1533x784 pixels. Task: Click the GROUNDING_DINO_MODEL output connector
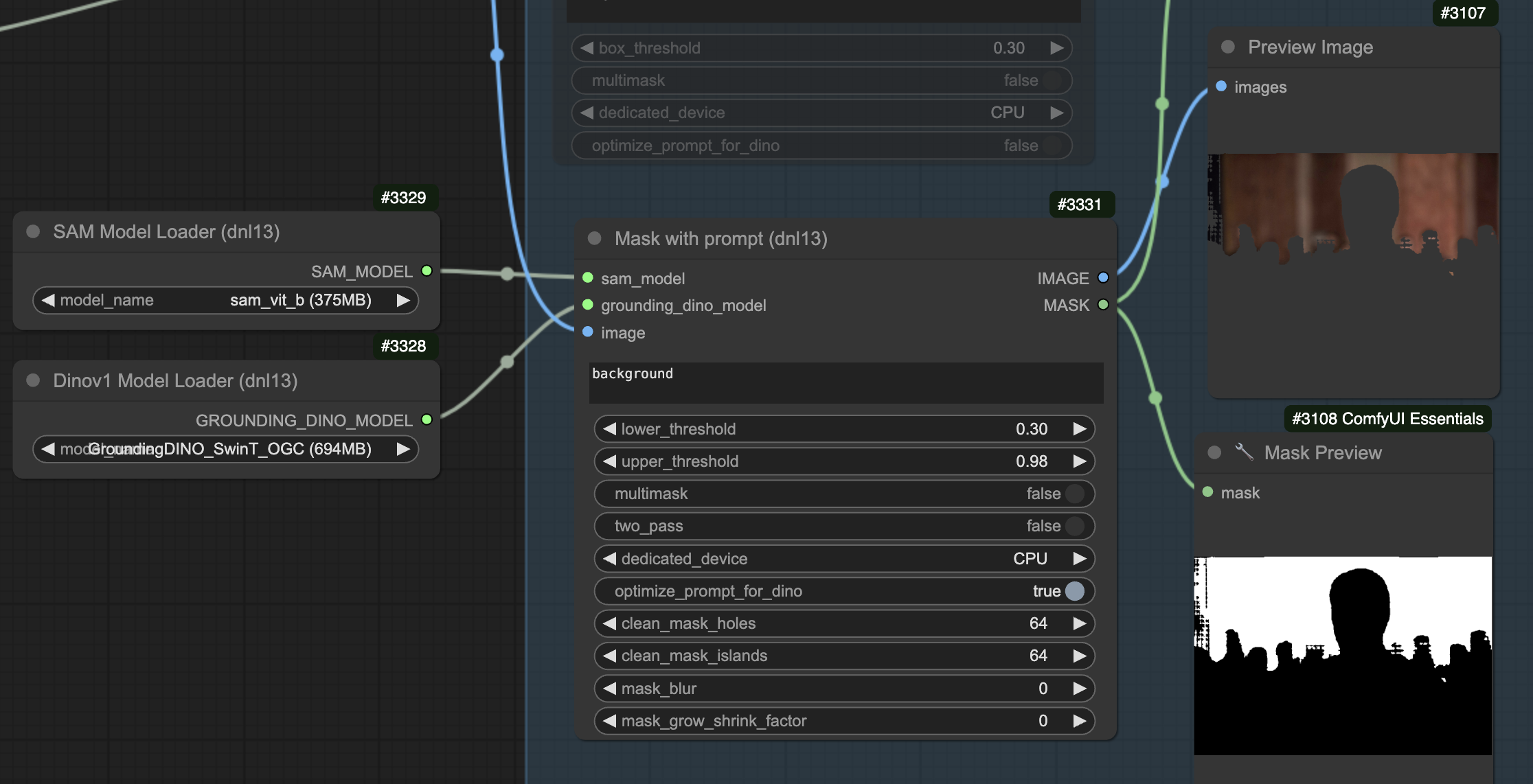click(x=427, y=420)
